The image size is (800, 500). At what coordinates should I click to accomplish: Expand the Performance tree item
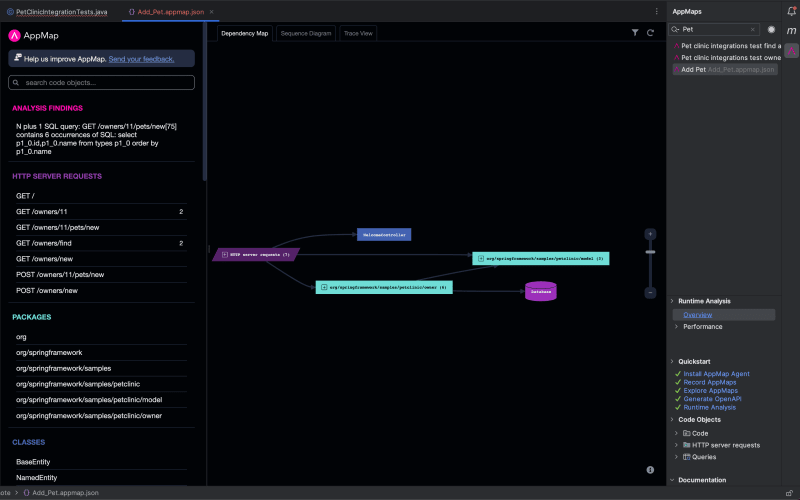677,327
